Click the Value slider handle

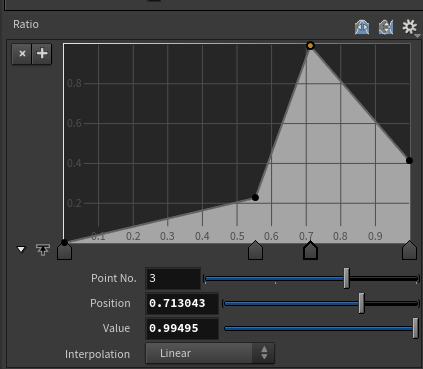pyautogui.click(x=415, y=328)
